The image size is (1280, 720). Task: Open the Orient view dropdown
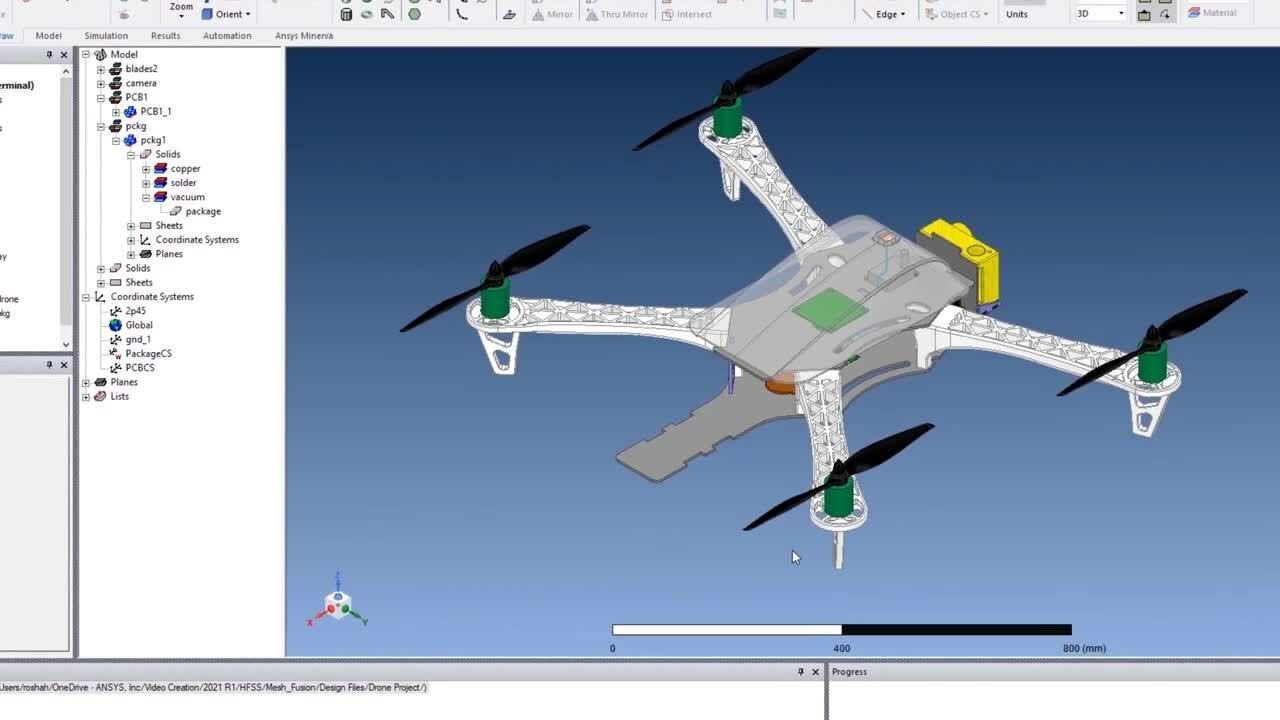(x=227, y=14)
